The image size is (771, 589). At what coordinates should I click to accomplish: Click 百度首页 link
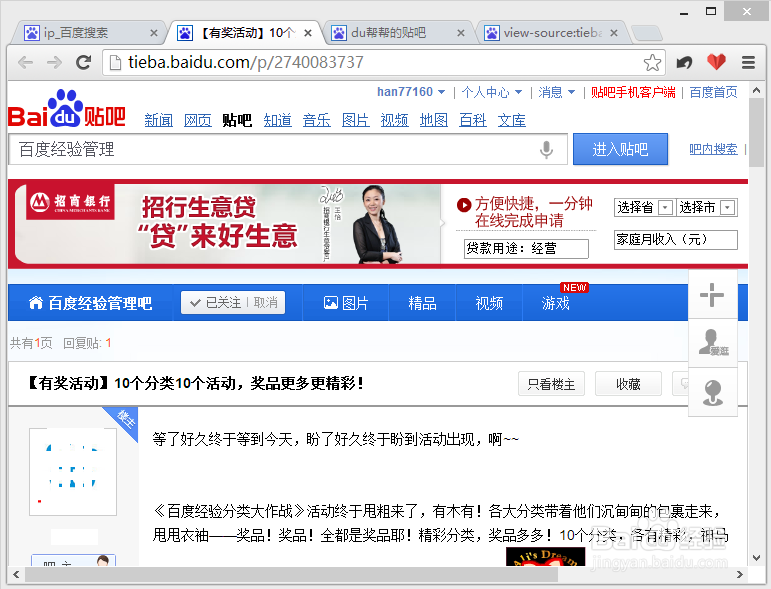point(713,92)
